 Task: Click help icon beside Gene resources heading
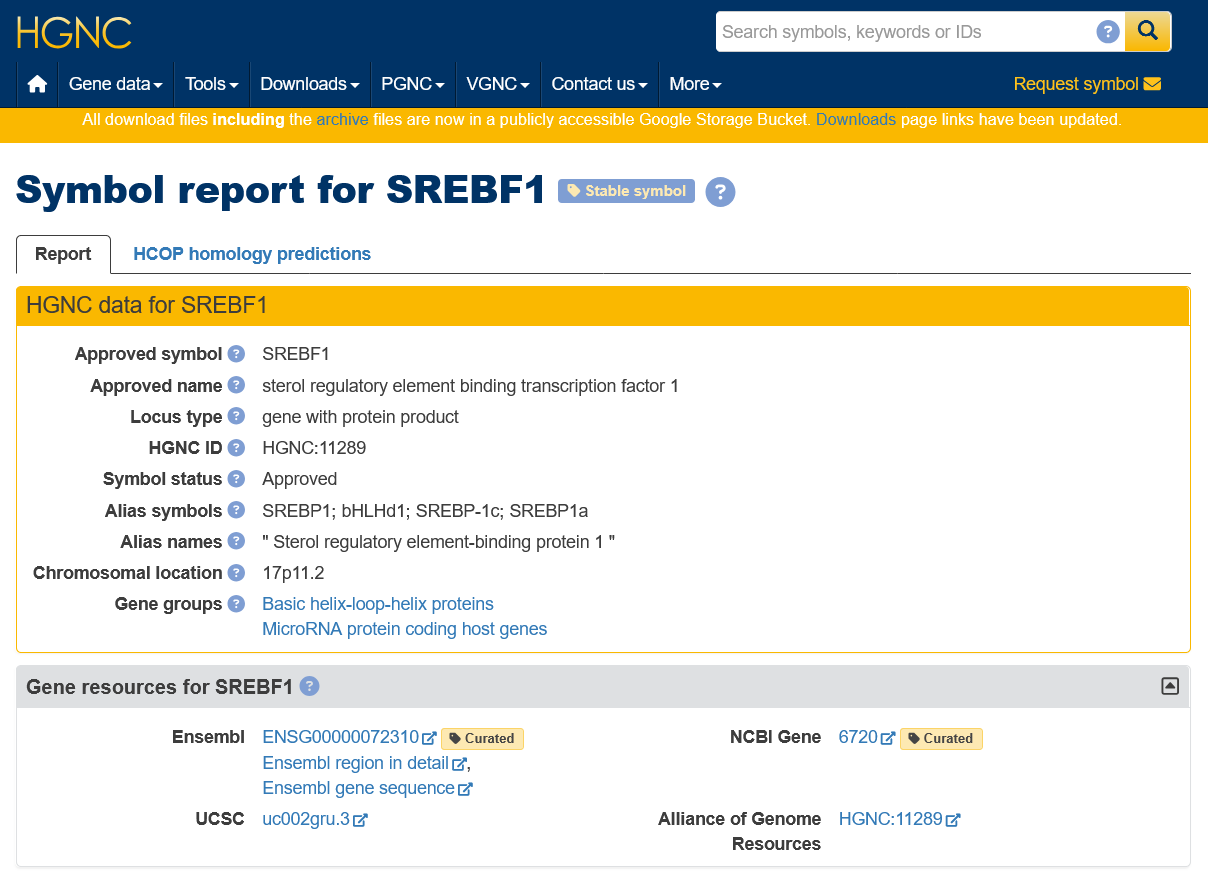[310, 686]
